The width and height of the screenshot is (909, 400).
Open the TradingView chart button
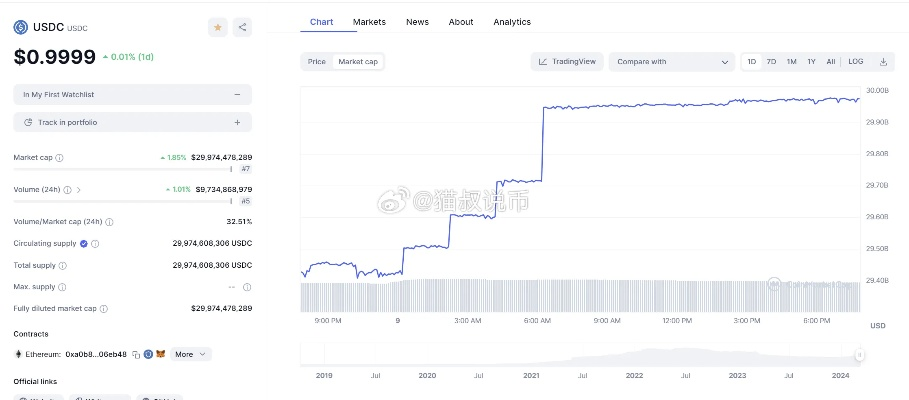point(567,62)
